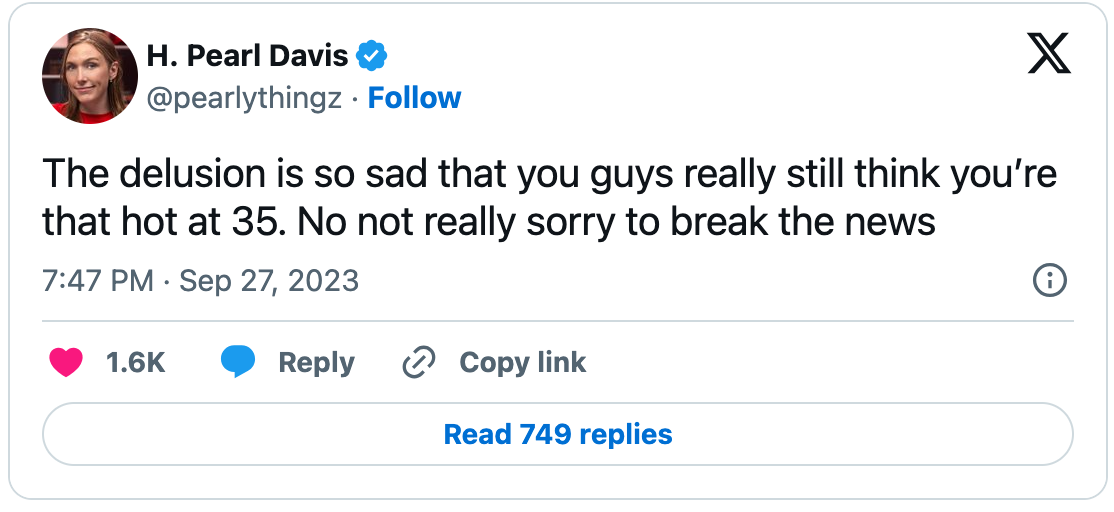Open H. Pearl Davis profile picture
This screenshot has height=512, width=1114.
tap(90, 76)
